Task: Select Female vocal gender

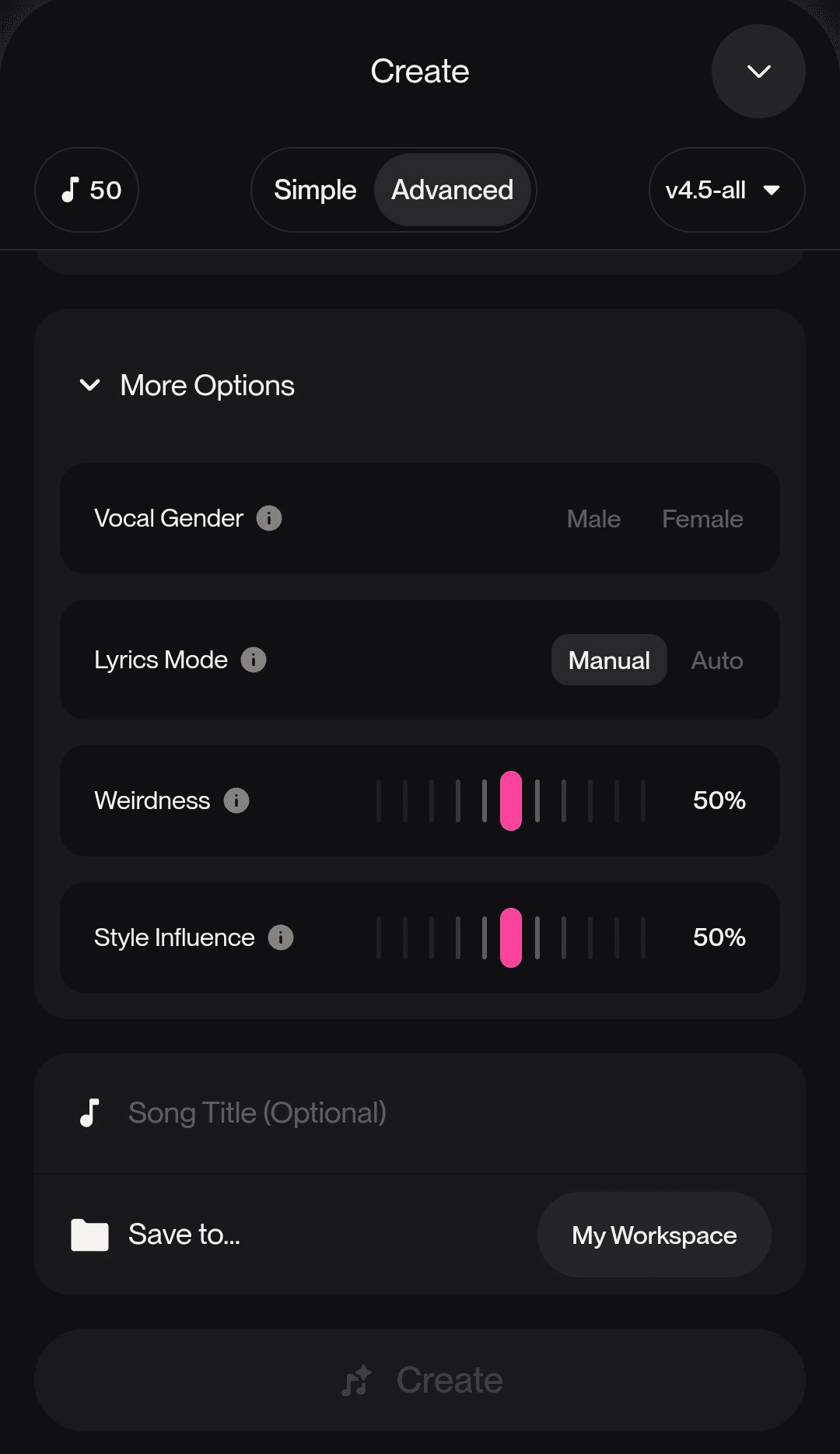Action: (x=702, y=519)
